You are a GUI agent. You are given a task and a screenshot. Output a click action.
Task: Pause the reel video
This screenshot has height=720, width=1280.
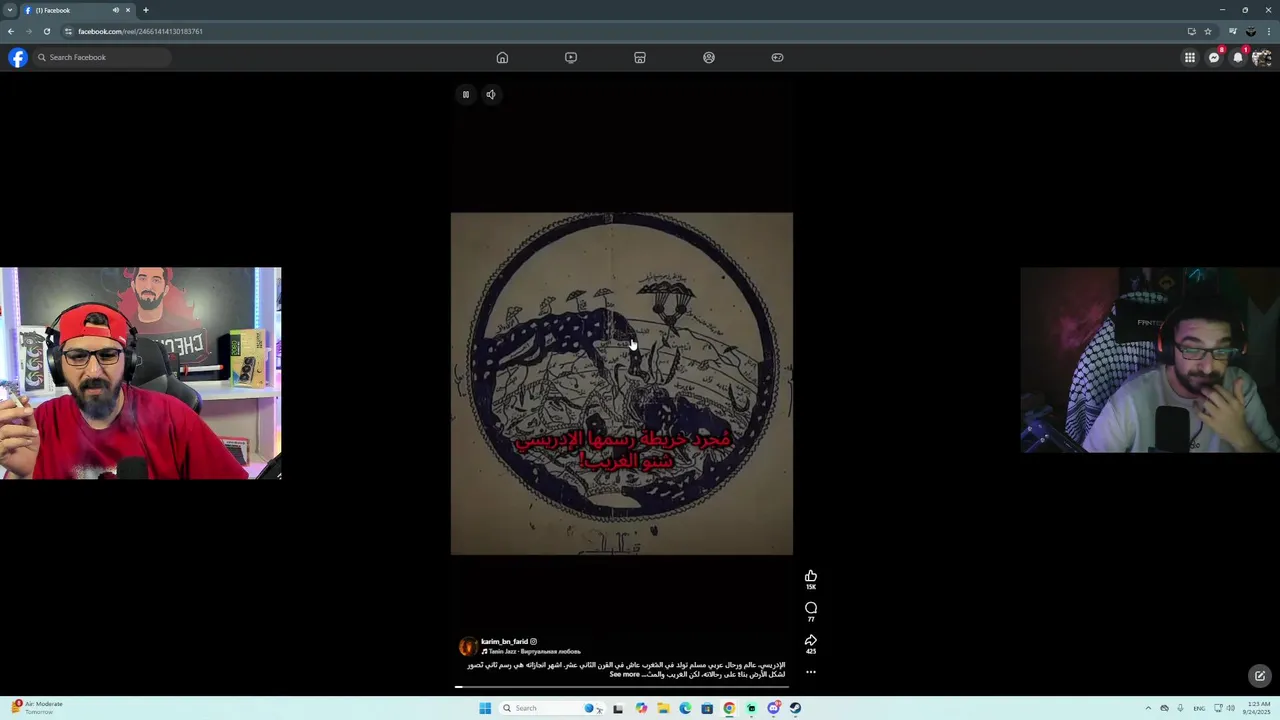(x=465, y=94)
